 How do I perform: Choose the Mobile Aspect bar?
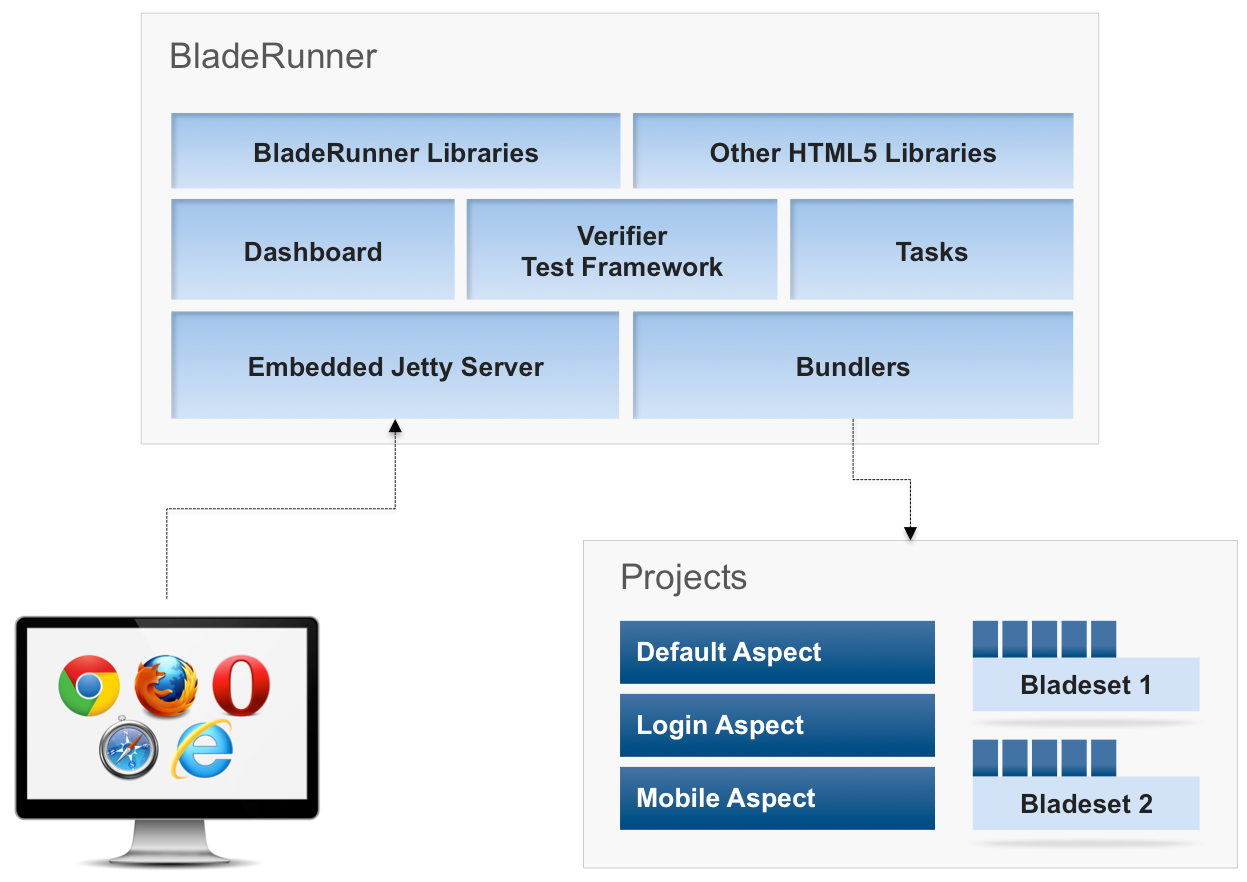pyautogui.click(x=777, y=798)
